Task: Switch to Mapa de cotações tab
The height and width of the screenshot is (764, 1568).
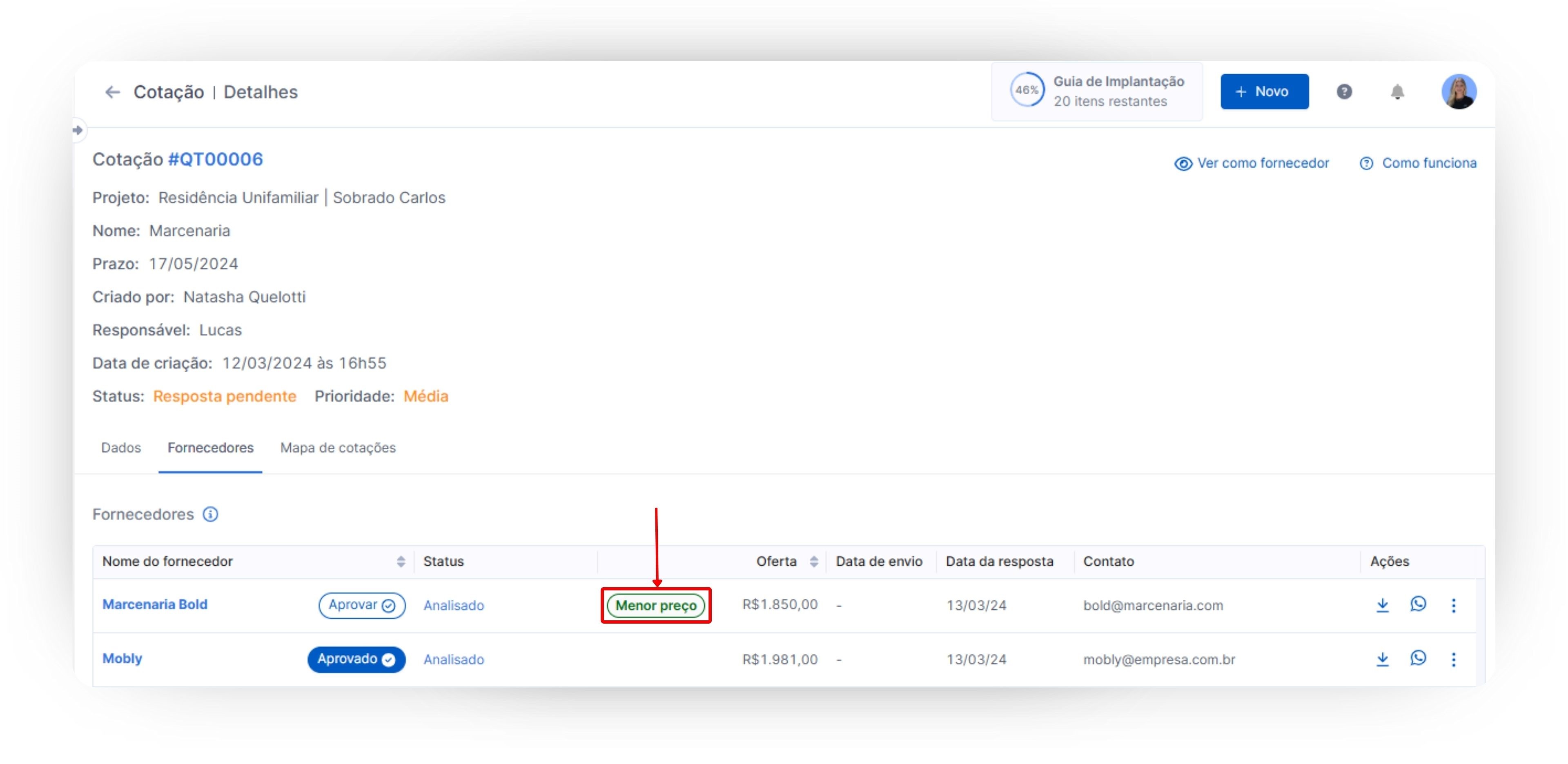Action: tap(338, 448)
